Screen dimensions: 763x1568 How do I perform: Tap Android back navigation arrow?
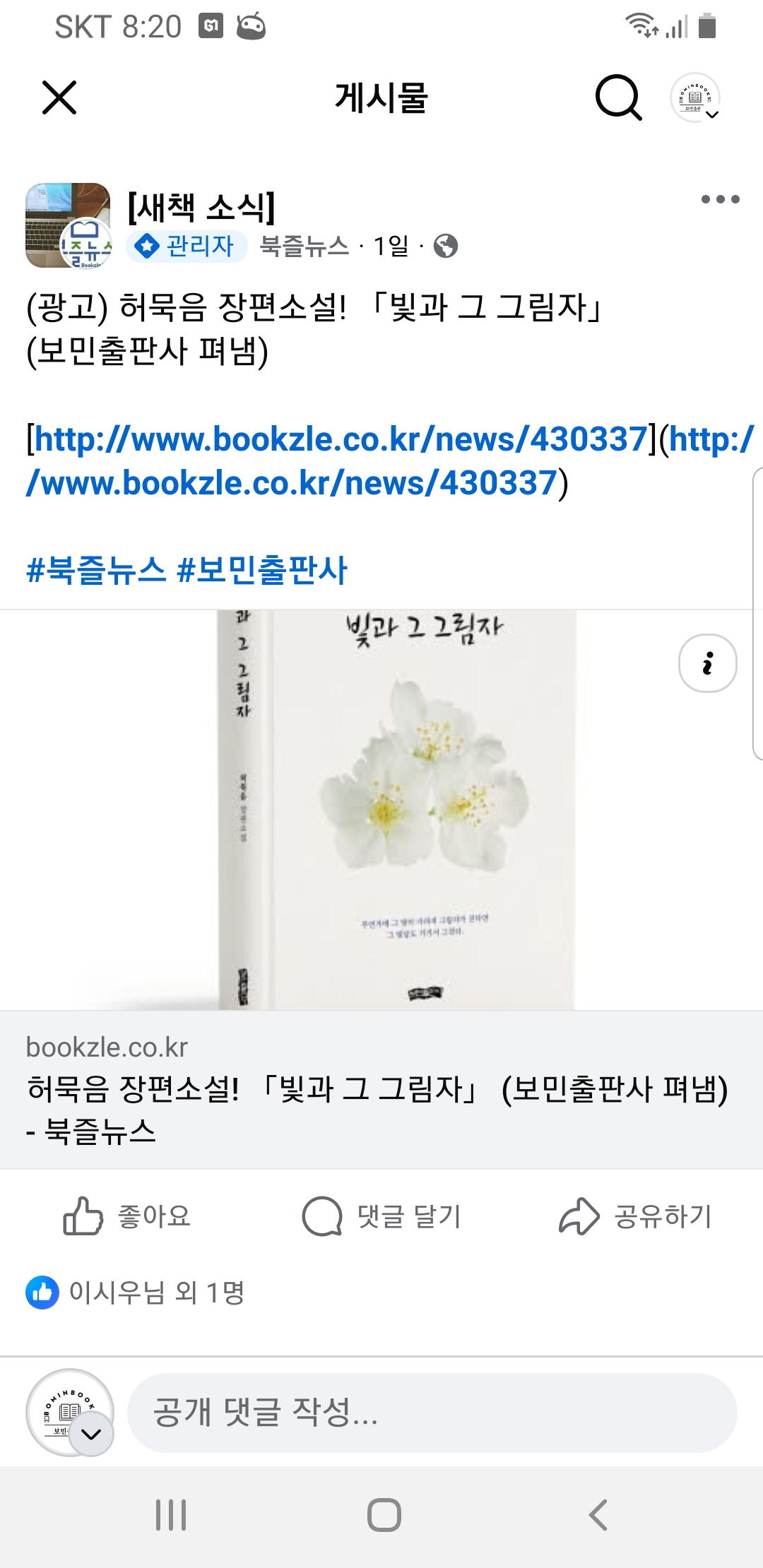click(x=598, y=1514)
